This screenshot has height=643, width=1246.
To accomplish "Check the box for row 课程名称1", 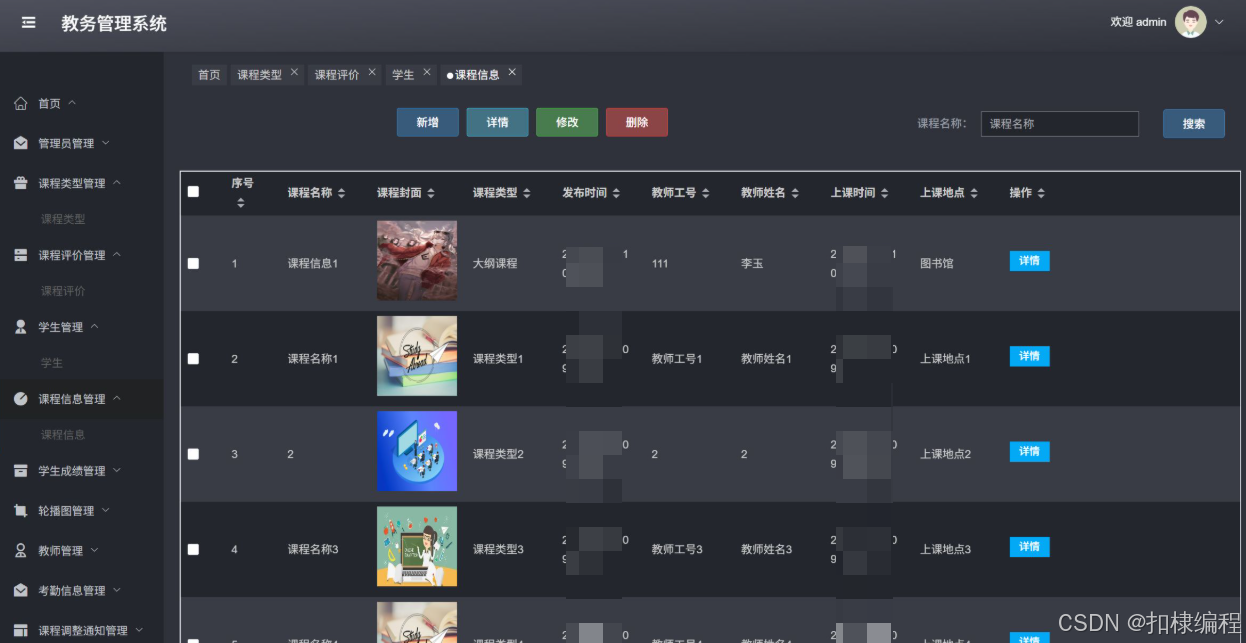I will tap(193, 358).
